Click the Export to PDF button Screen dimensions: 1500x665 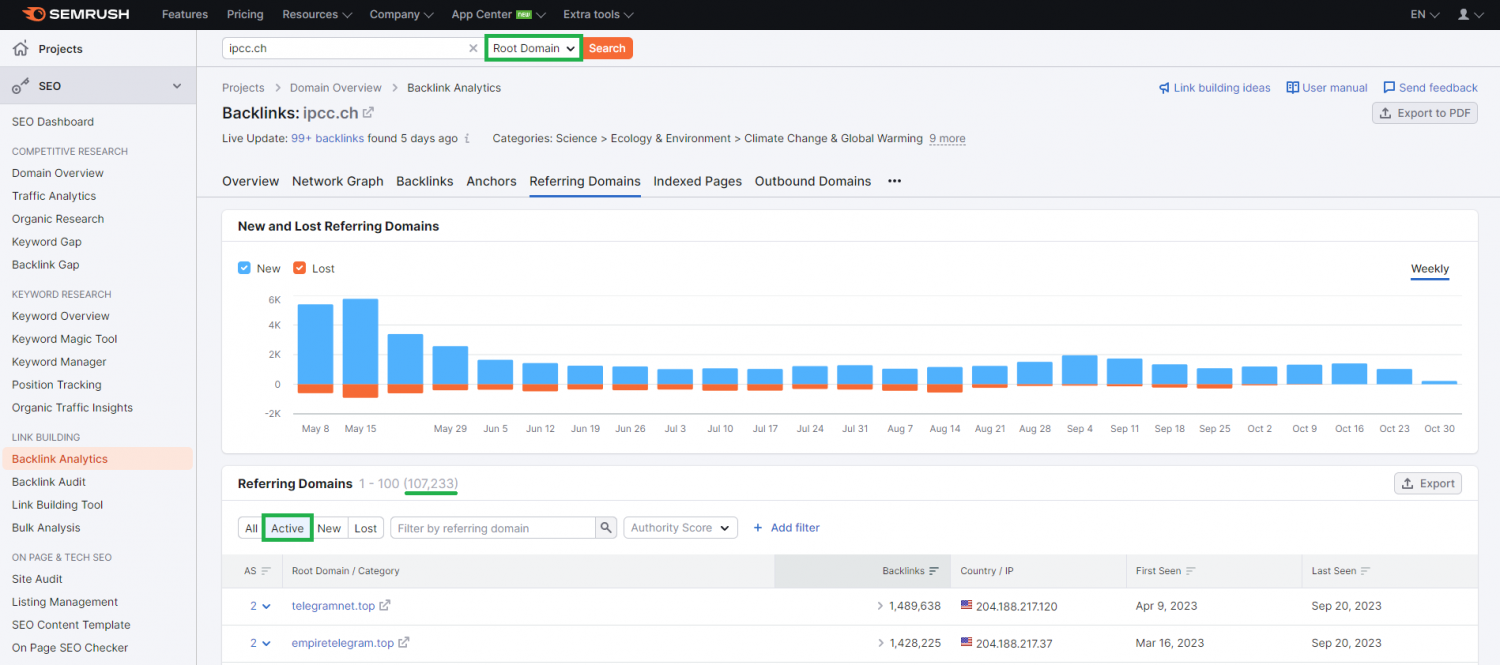coord(1424,112)
